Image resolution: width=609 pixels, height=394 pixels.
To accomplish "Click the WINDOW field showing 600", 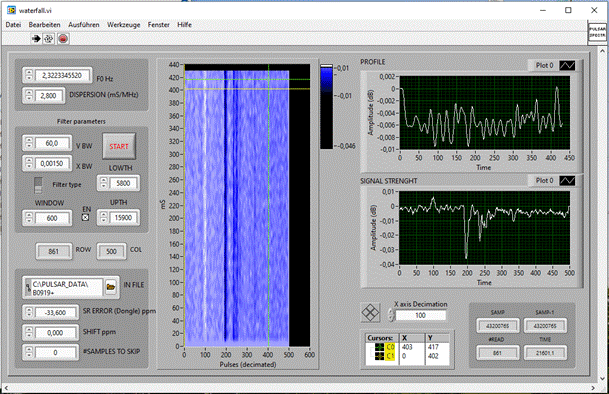I will coord(52,218).
